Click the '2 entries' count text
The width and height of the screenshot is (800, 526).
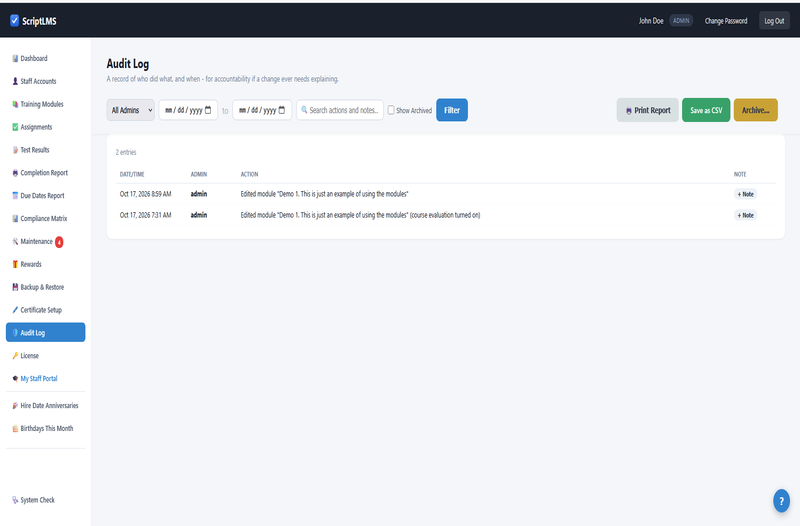point(126,152)
